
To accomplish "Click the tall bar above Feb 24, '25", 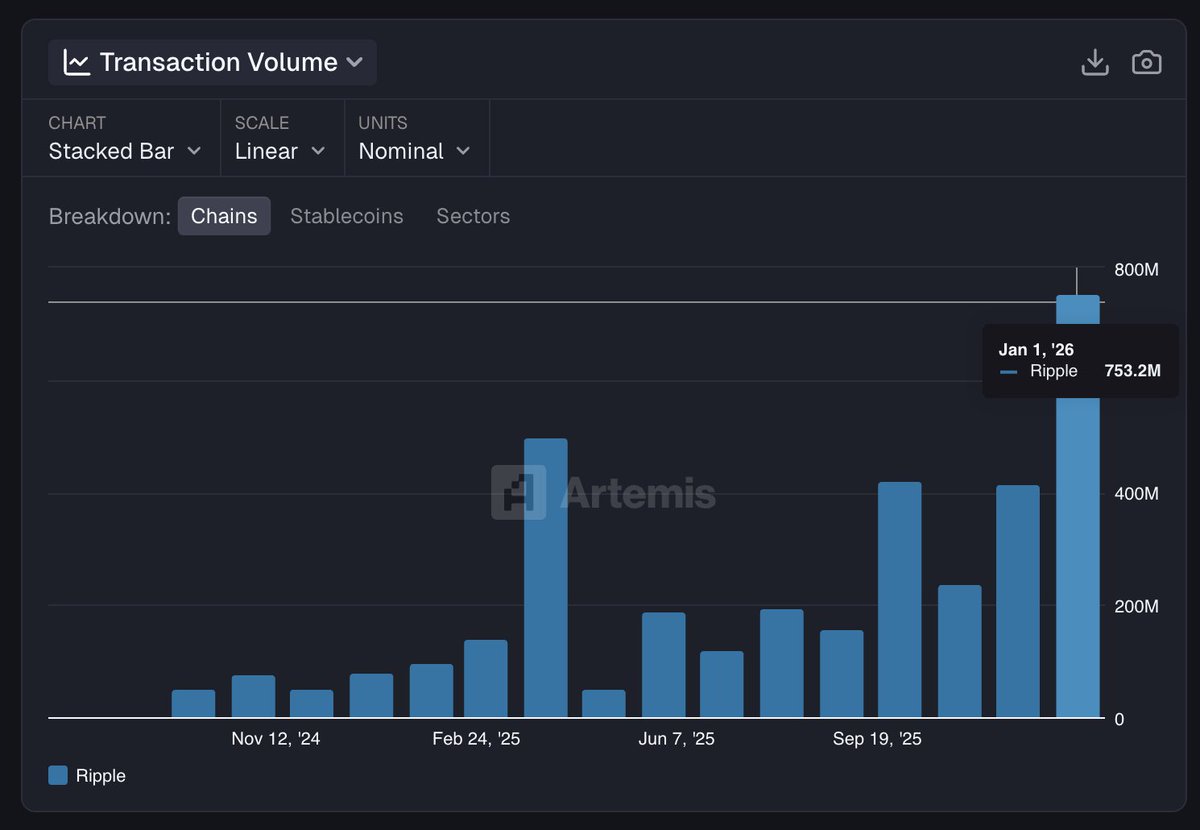I will [x=545, y=578].
